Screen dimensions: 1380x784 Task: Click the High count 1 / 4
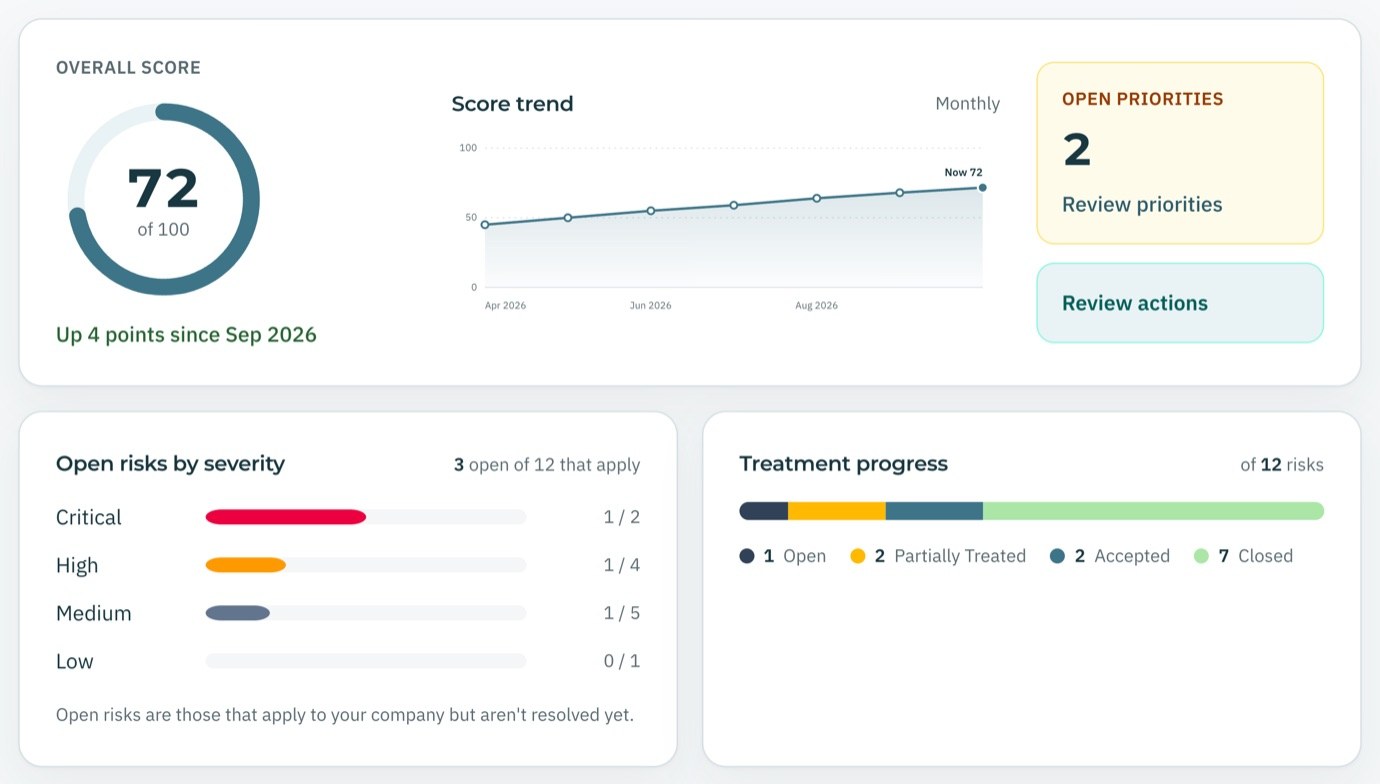(622, 565)
